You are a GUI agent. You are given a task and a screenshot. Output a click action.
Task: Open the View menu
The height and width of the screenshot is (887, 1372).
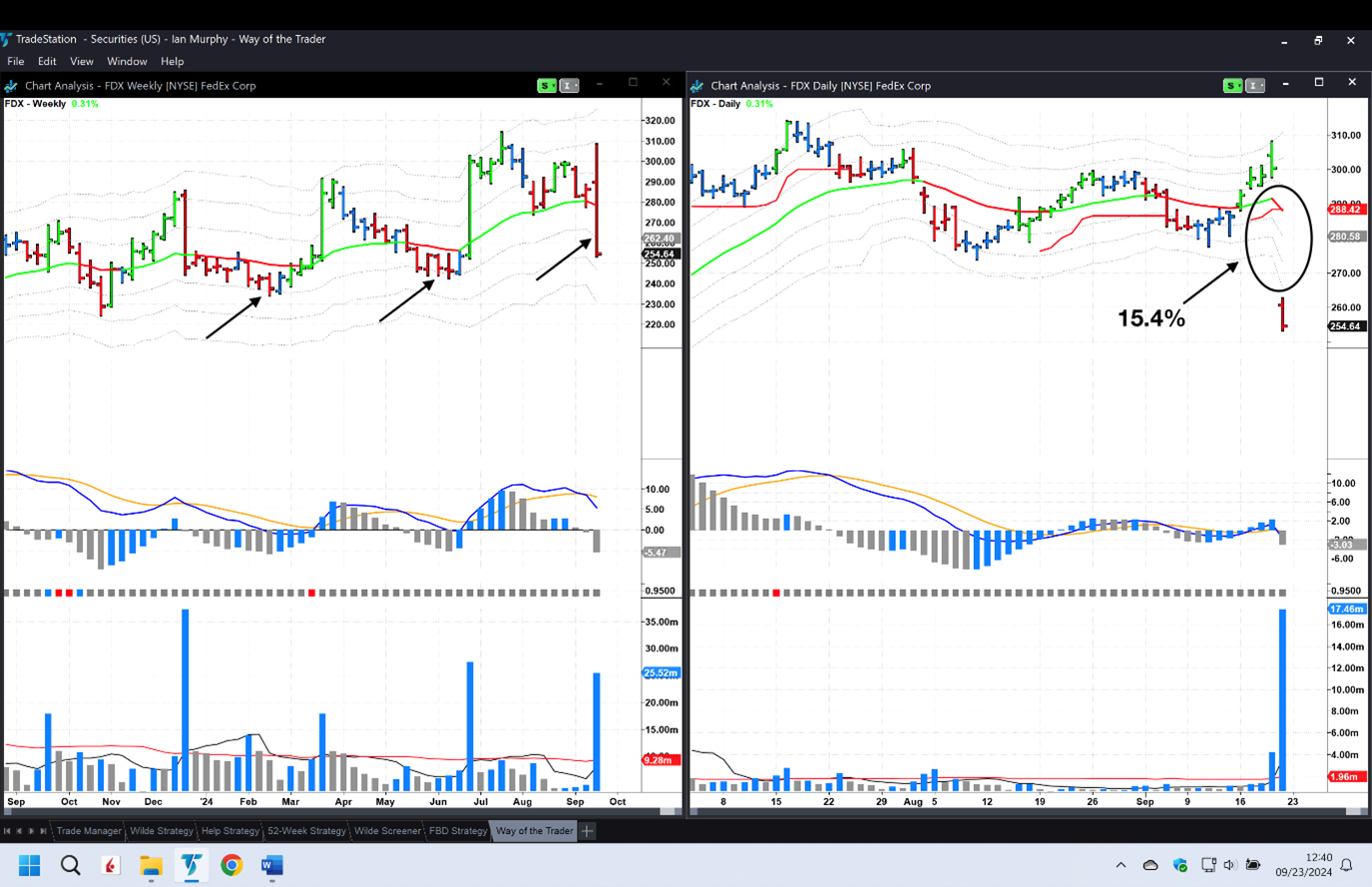point(82,62)
